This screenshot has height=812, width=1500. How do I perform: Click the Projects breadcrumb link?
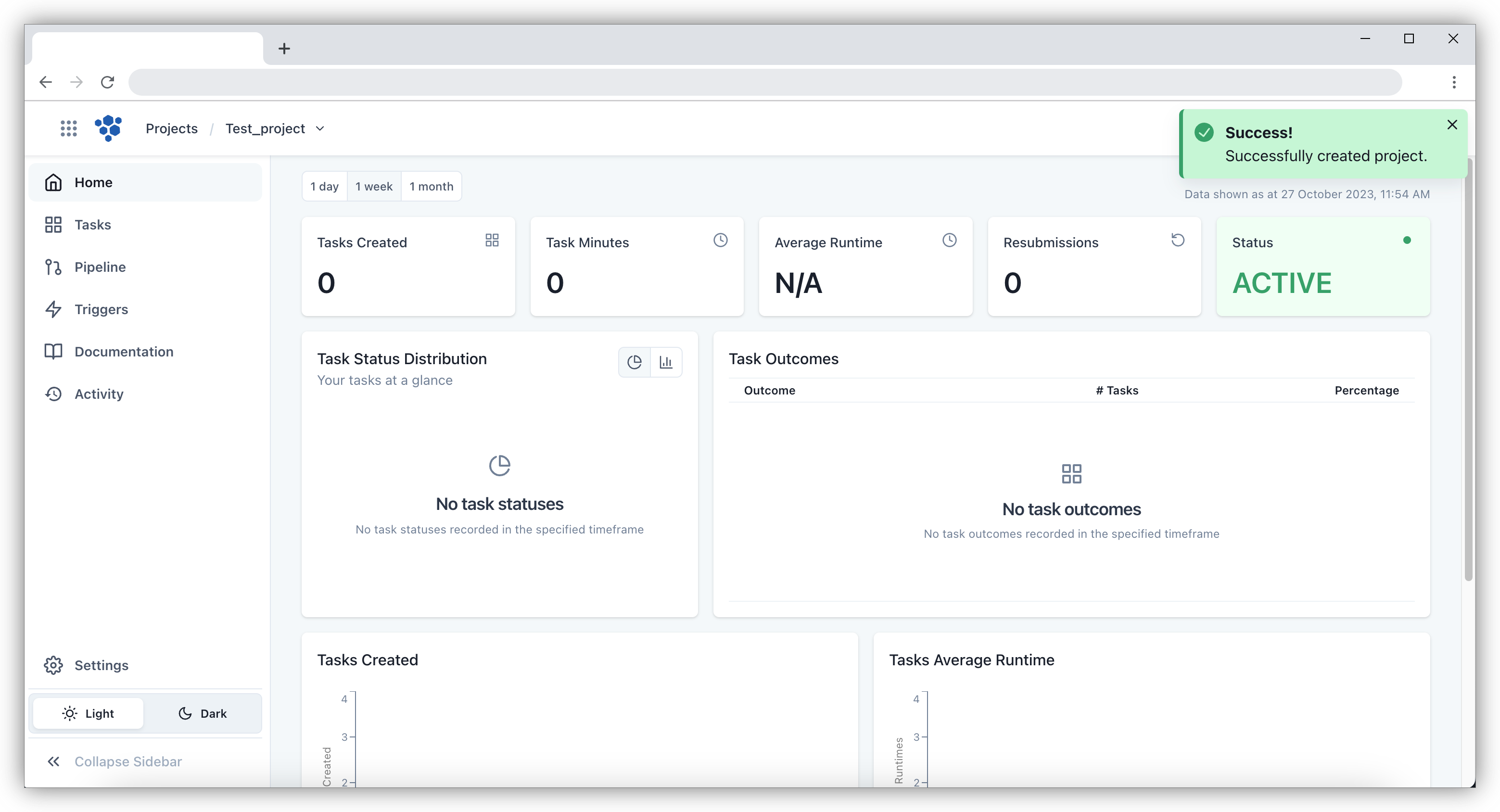tap(172, 128)
